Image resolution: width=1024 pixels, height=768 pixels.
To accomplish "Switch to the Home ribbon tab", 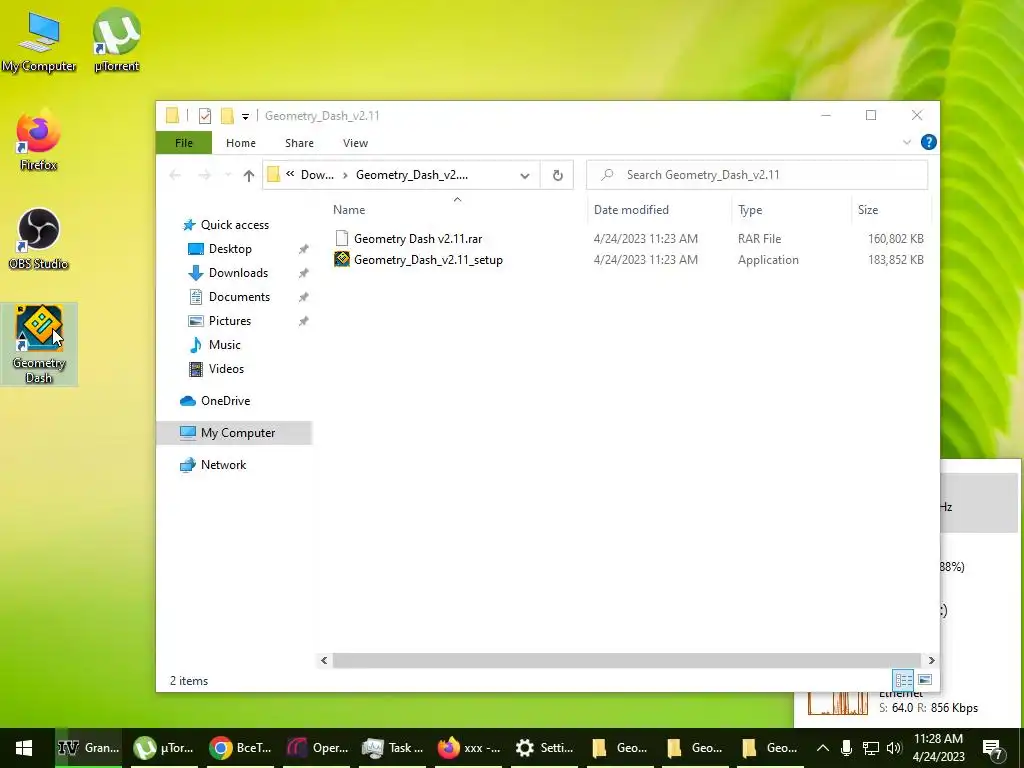I will [240, 143].
